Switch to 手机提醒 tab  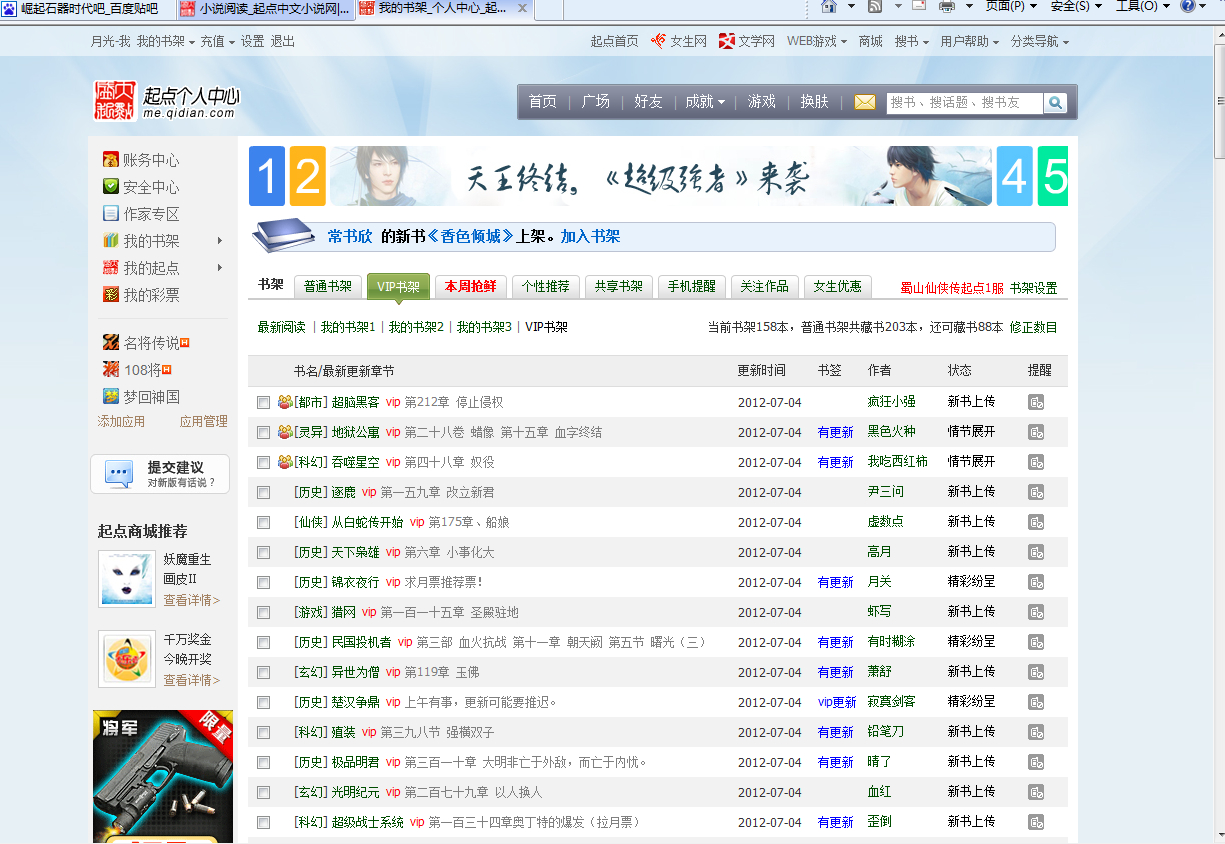tap(692, 286)
